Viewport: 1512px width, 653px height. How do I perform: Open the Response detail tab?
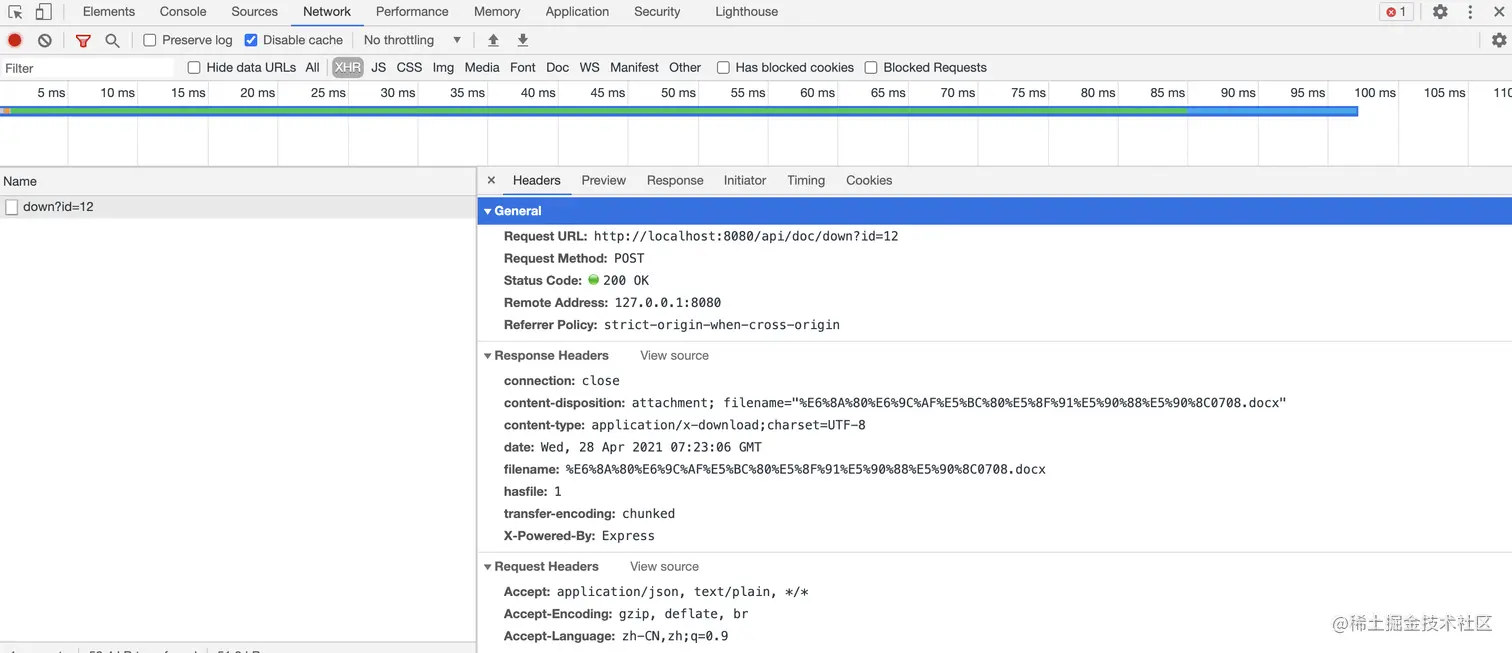(x=675, y=180)
